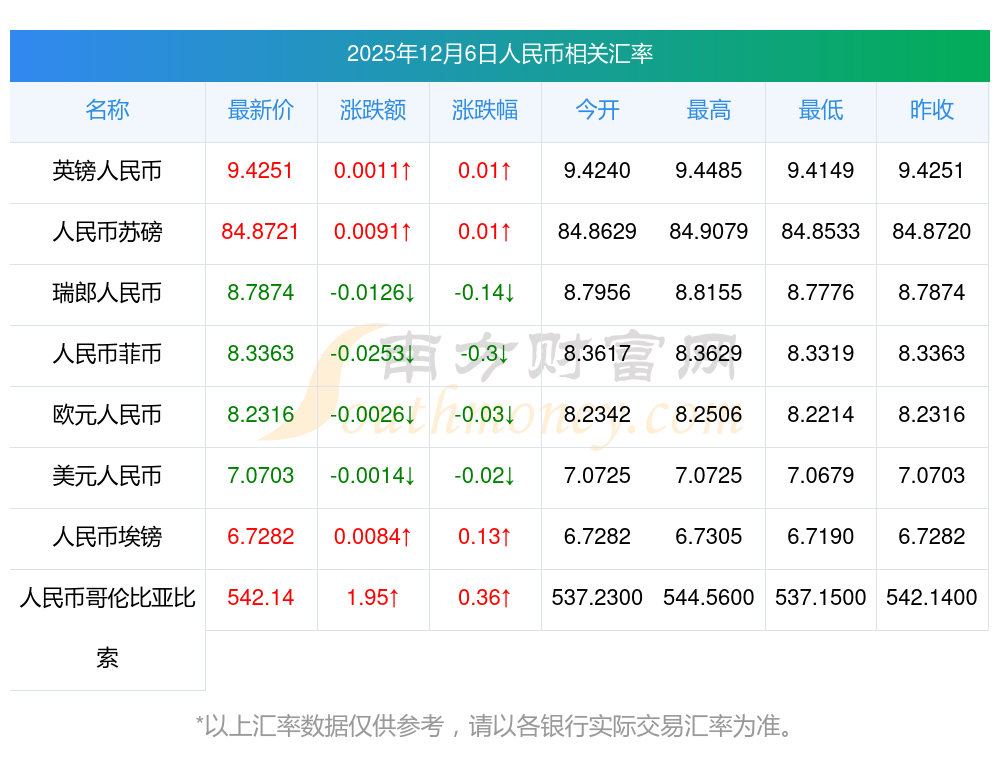Screen dimensions: 1000x757
Task: Click the low price 6.7190
Action: pos(821,536)
